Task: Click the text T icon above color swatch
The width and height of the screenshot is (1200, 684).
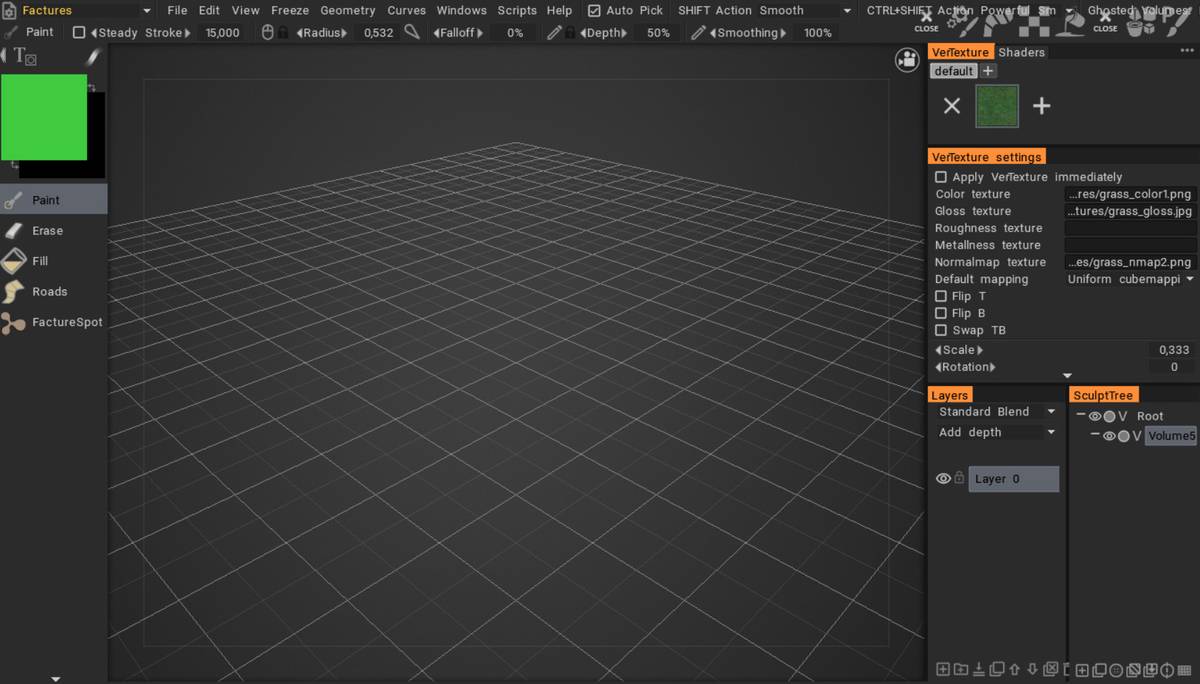Action: click(x=25, y=57)
